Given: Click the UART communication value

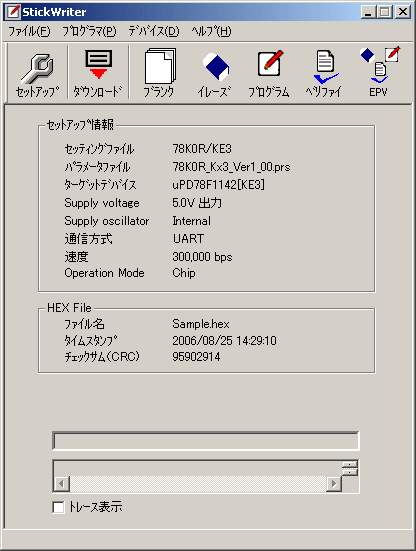Looking at the screenshot, I should (188, 239).
